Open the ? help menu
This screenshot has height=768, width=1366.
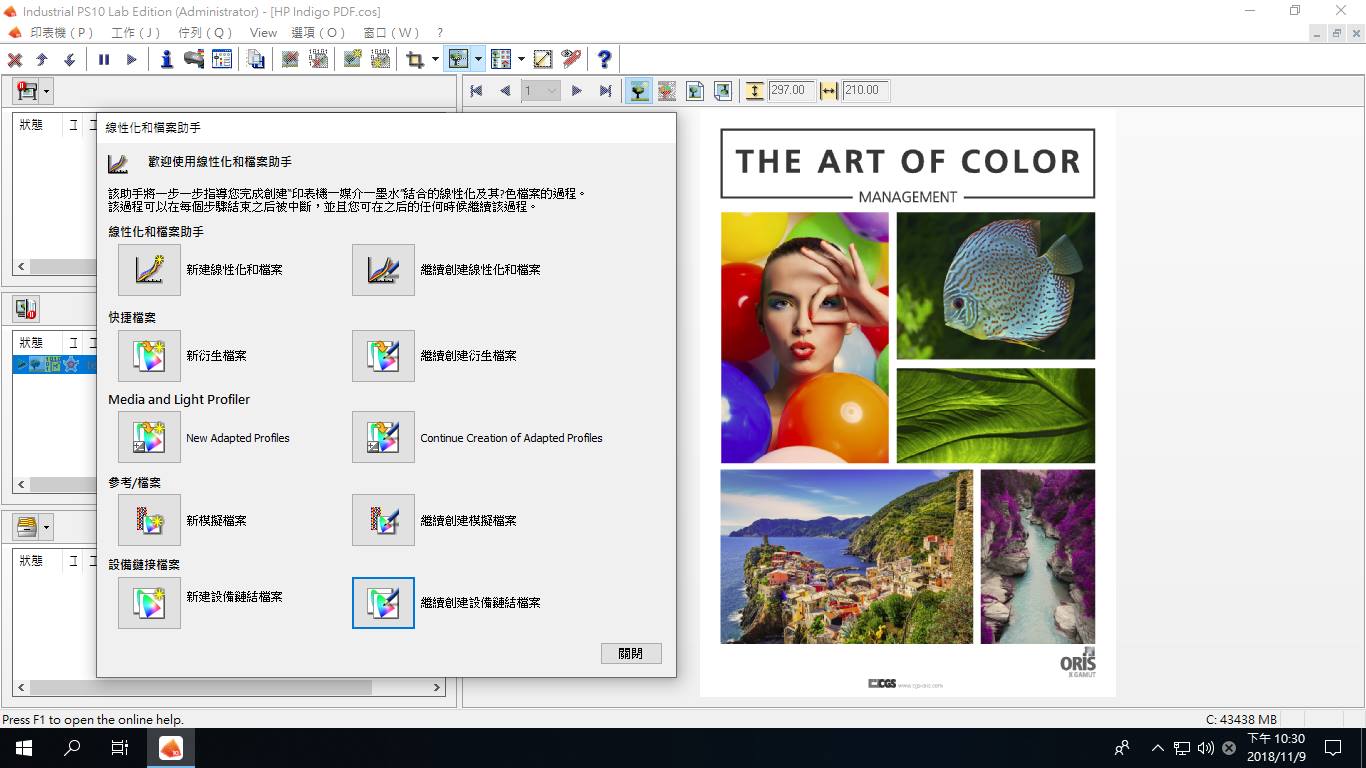pos(440,33)
